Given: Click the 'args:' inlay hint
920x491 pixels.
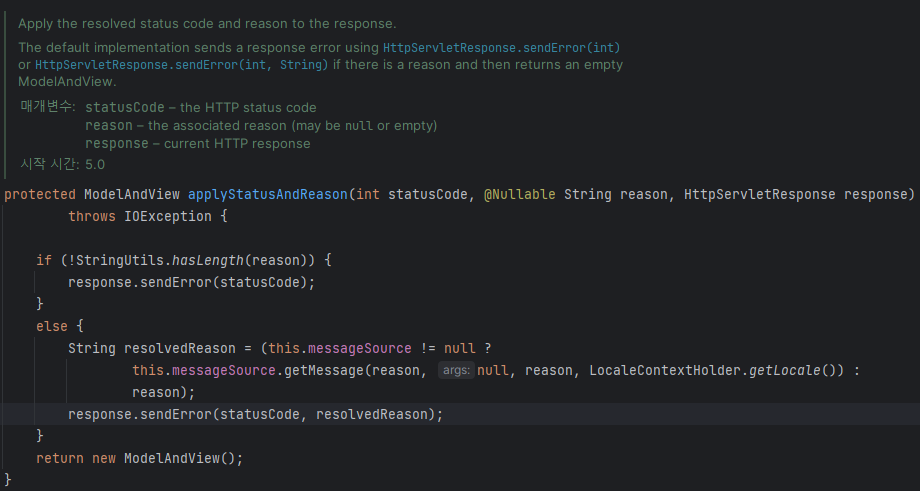Looking at the screenshot, I should (456, 371).
